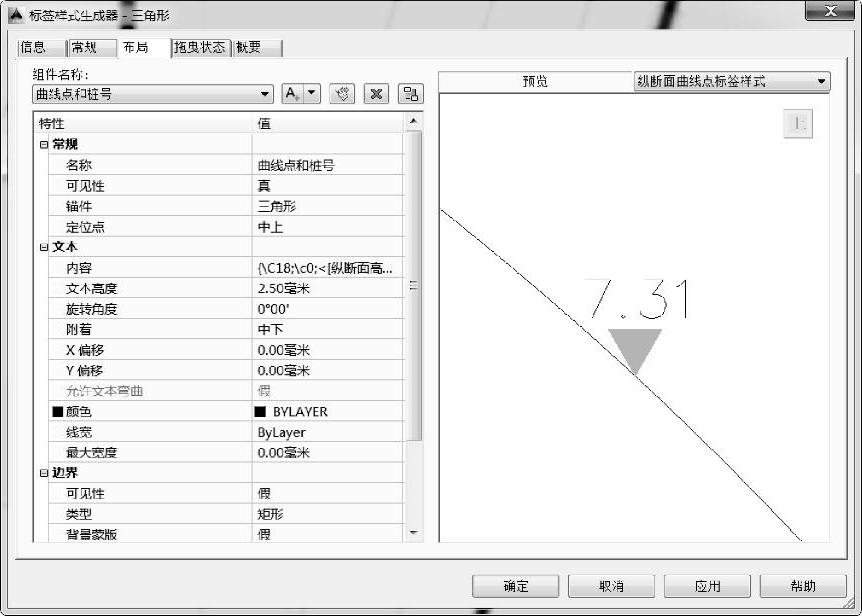Viewport: 862px width, 616px height.
Task: Click the 线宽 value ByLayer
Action: (328, 432)
